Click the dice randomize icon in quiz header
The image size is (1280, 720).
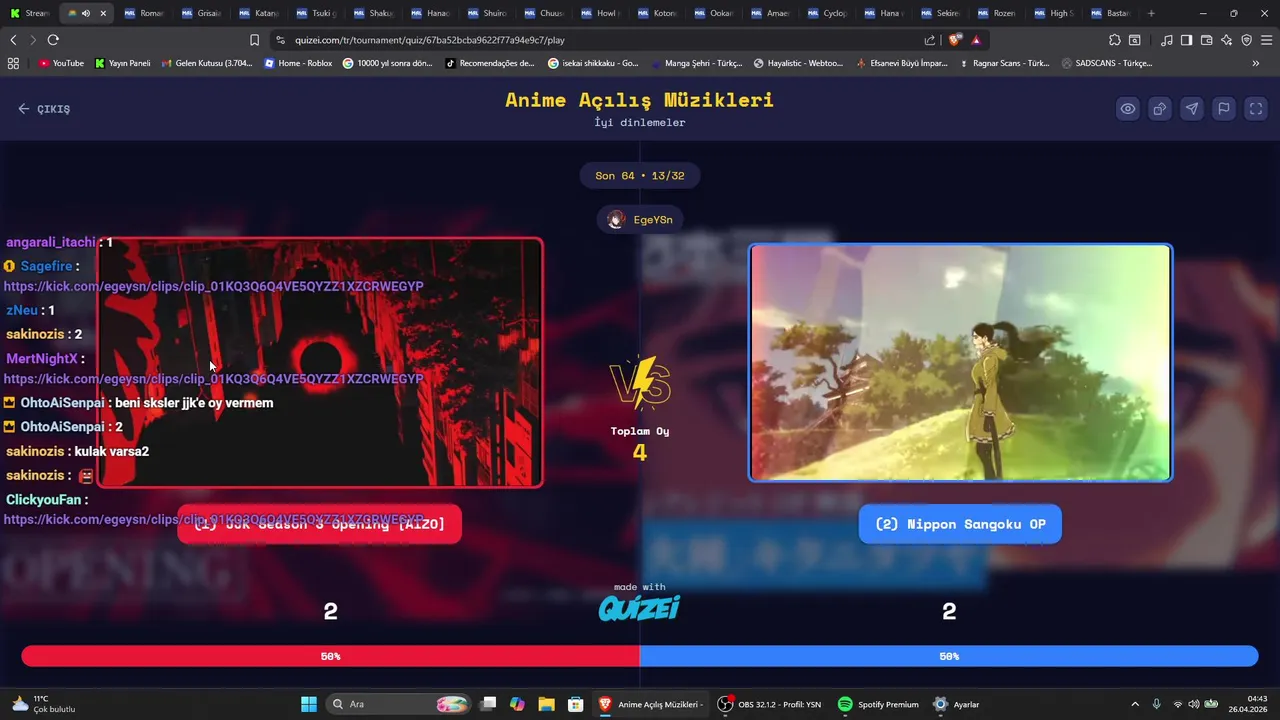tap(1159, 109)
